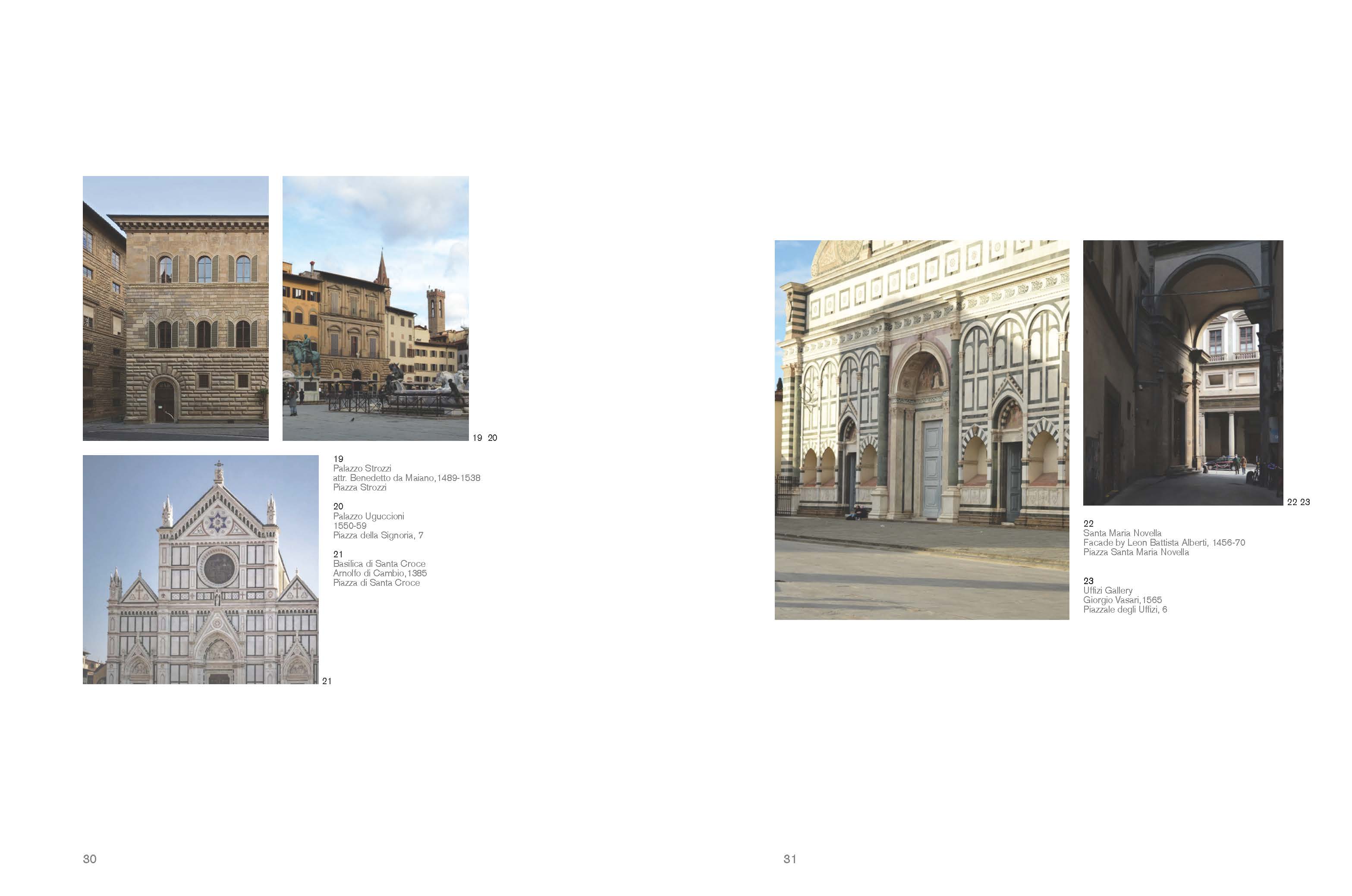Image resolution: width=1352 pixels, height=896 pixels.
Task: Click the caption 'Uffizi Gallery'
Action: 1108,590
